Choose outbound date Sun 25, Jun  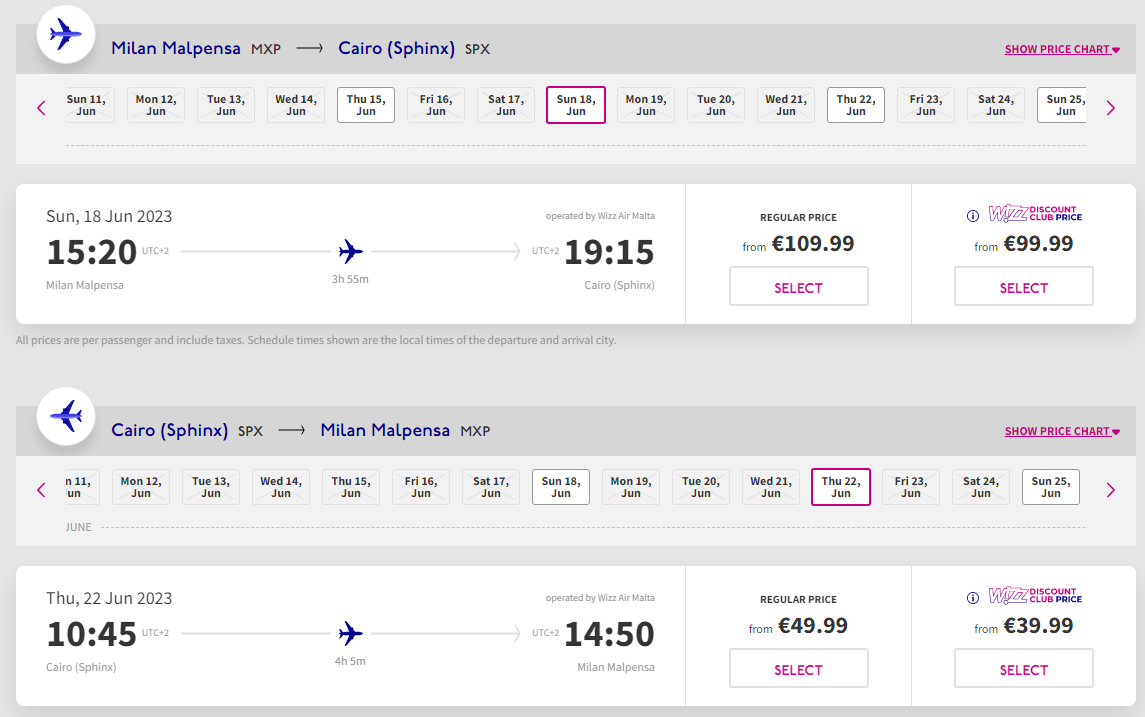coord(1062,105)
